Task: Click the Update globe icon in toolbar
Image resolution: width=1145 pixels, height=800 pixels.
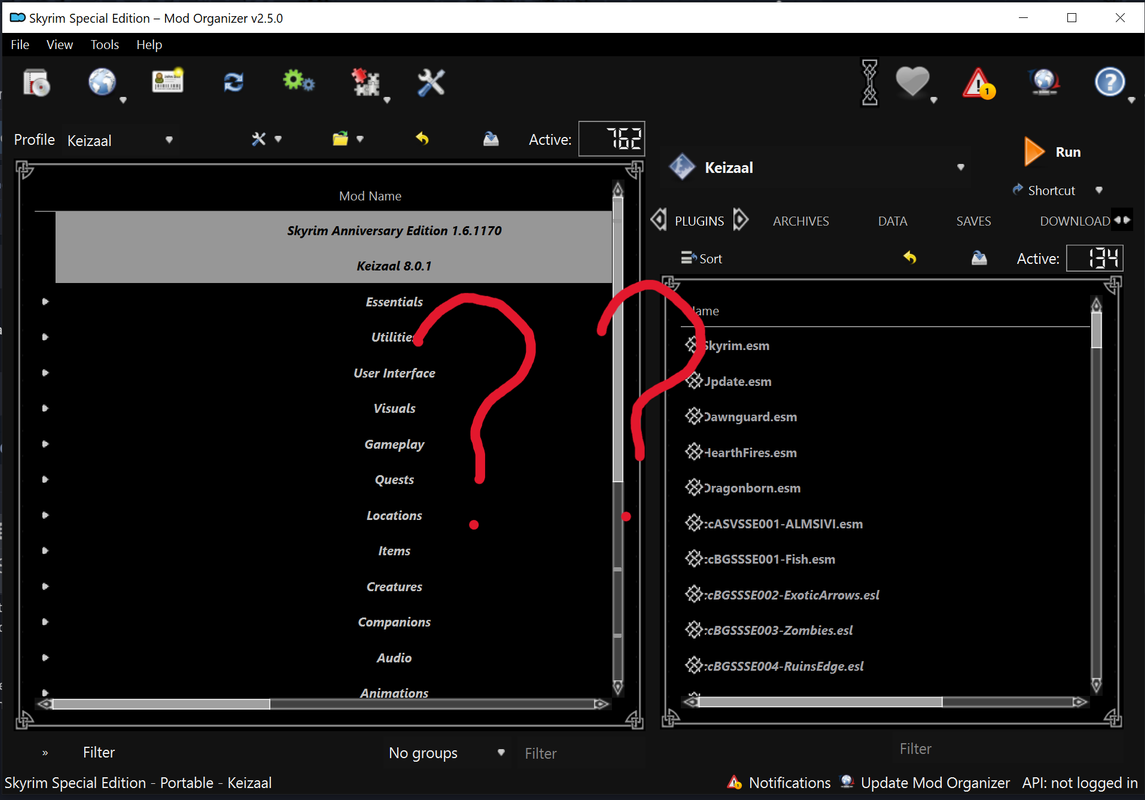Action: [1044, 82]
